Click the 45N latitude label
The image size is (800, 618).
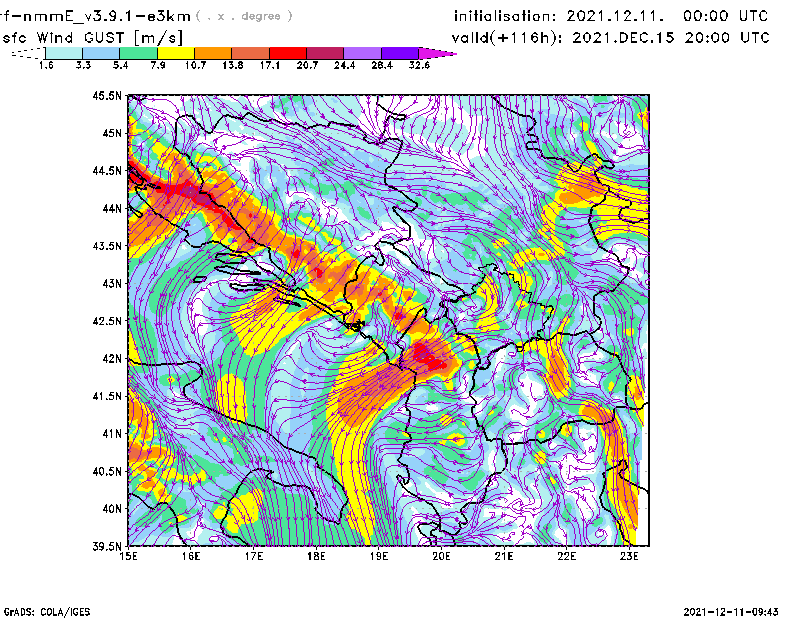tap(112, 133)
